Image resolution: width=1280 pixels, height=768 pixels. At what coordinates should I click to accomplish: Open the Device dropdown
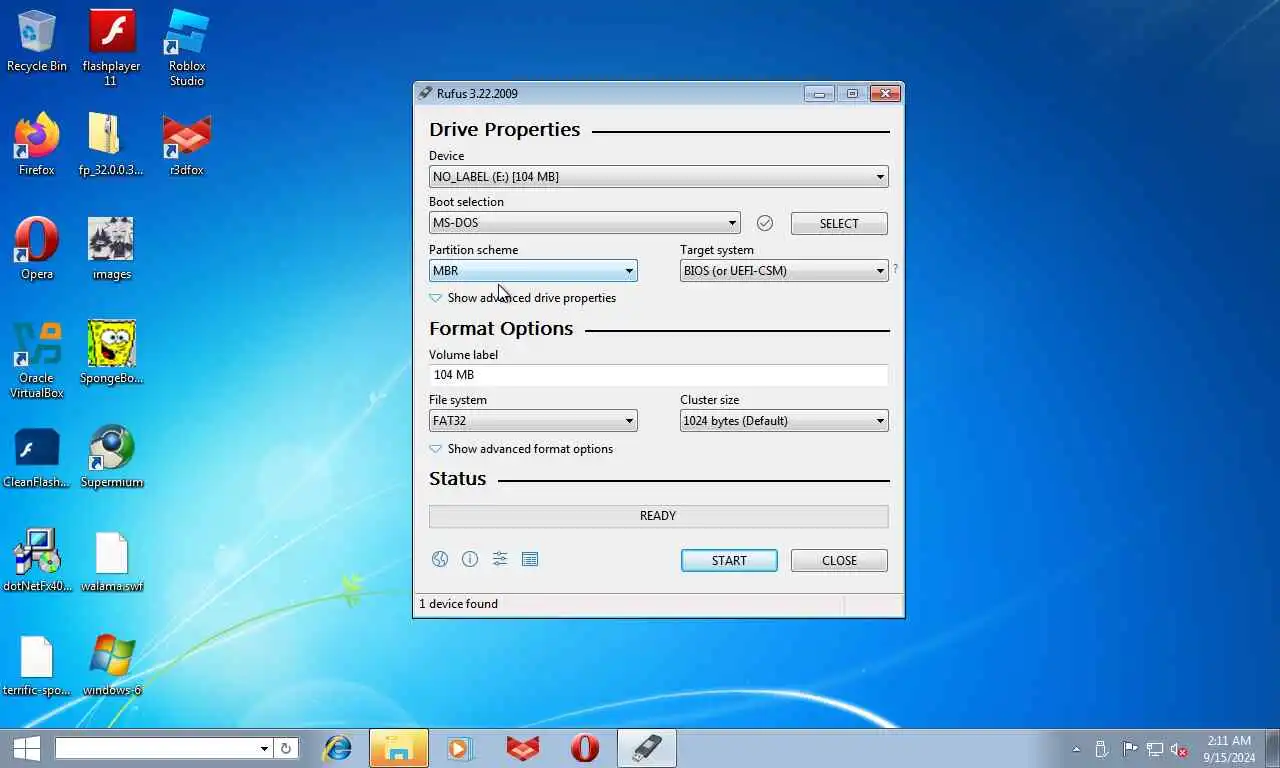[658, 177]
